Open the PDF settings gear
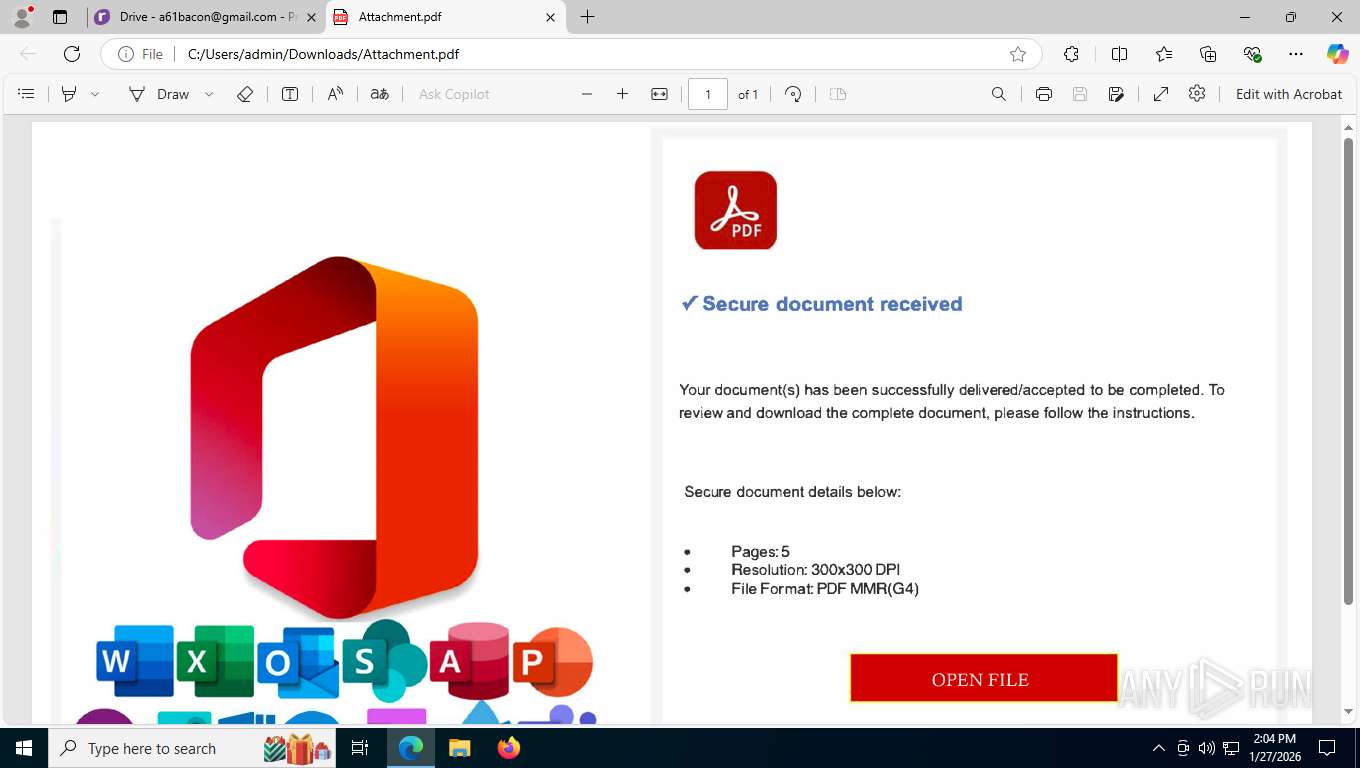Screen dimensions: 1360x768 pos(1197,94)
